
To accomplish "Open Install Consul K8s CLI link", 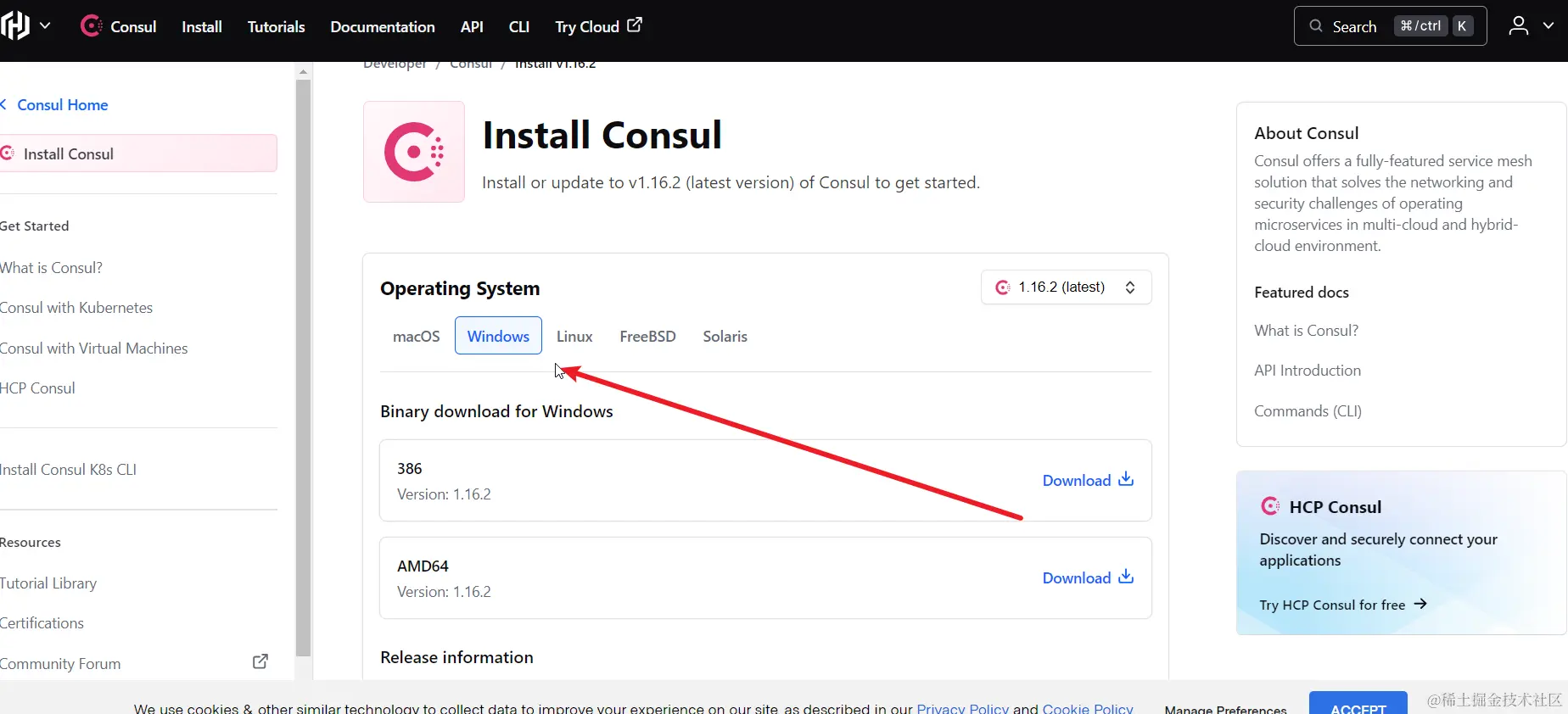I will (x=68, y=470).
